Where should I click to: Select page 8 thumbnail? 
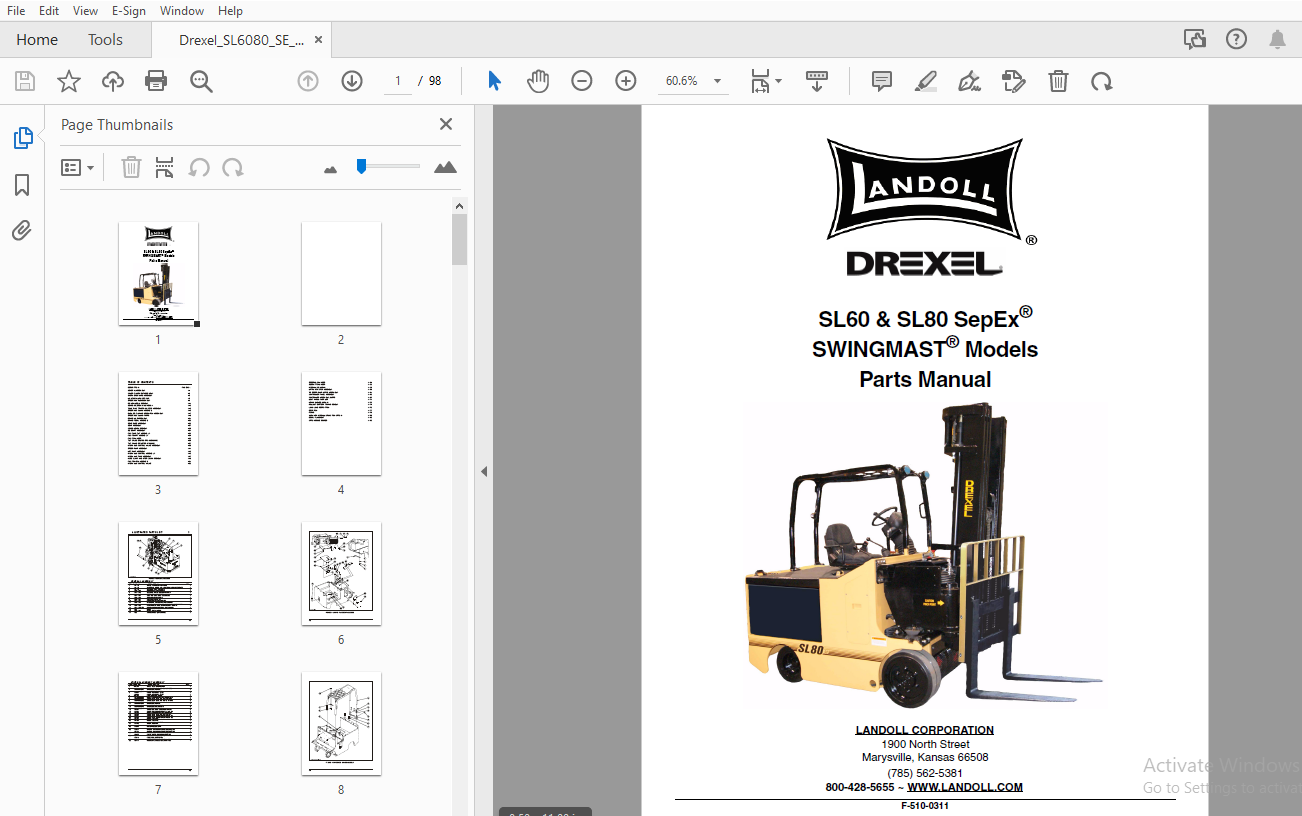pos(341,724)
